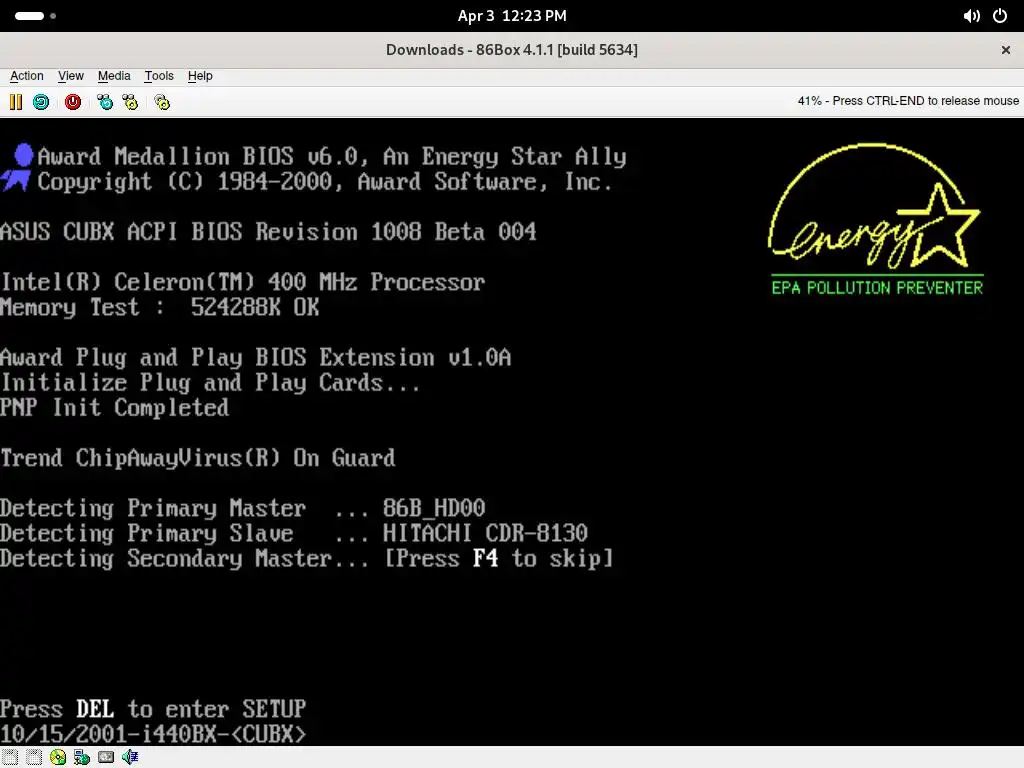Click the '41% - Press CTRL-END to release mouse' text
The image size is (1024, 768).
point(908,101)
